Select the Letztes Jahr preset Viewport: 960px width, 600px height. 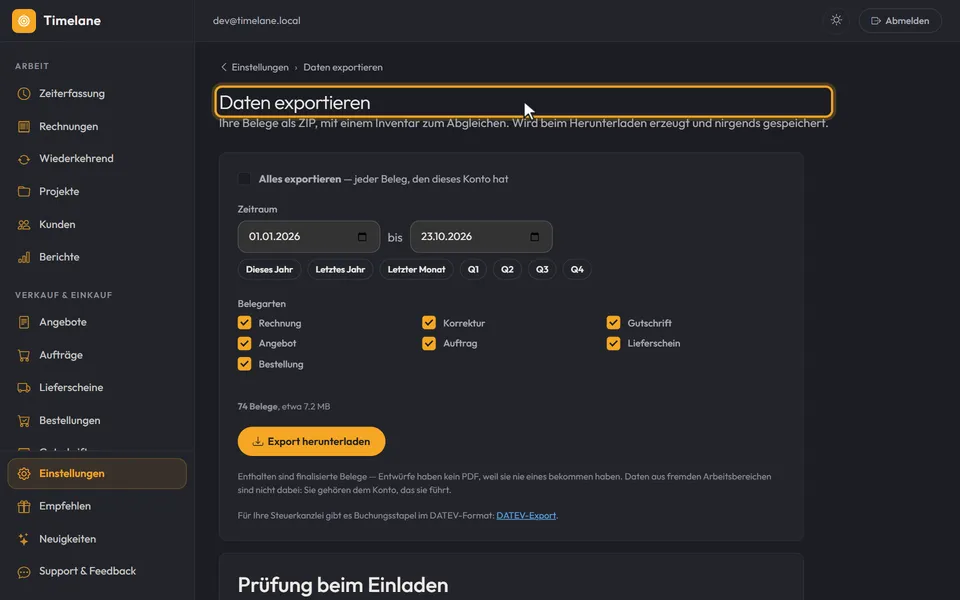coord(340,269)
